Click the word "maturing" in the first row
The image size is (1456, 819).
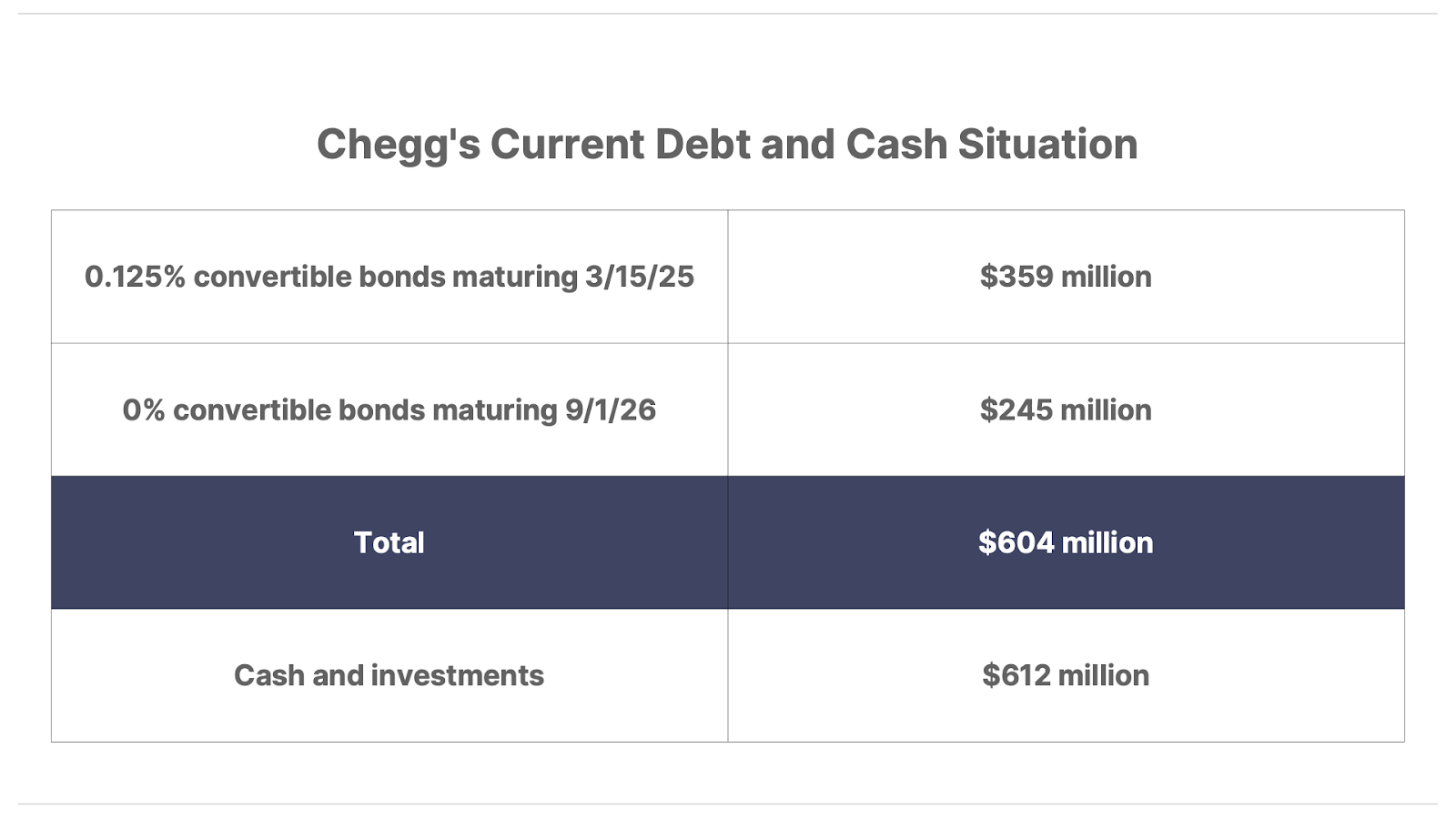pyautogui.click(x=514, y=277)
